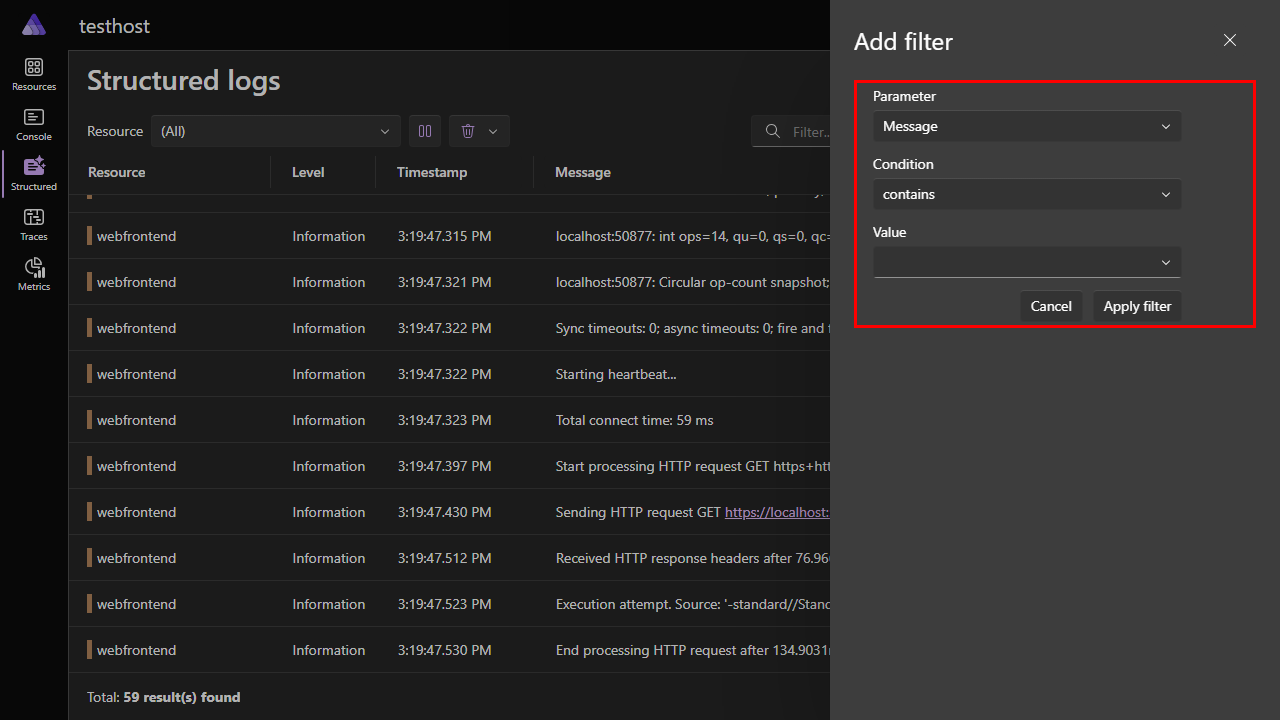The image size is (1280, 720).
Task: Expand the clear logs dropdown arrow
Action: pos(493,131)
